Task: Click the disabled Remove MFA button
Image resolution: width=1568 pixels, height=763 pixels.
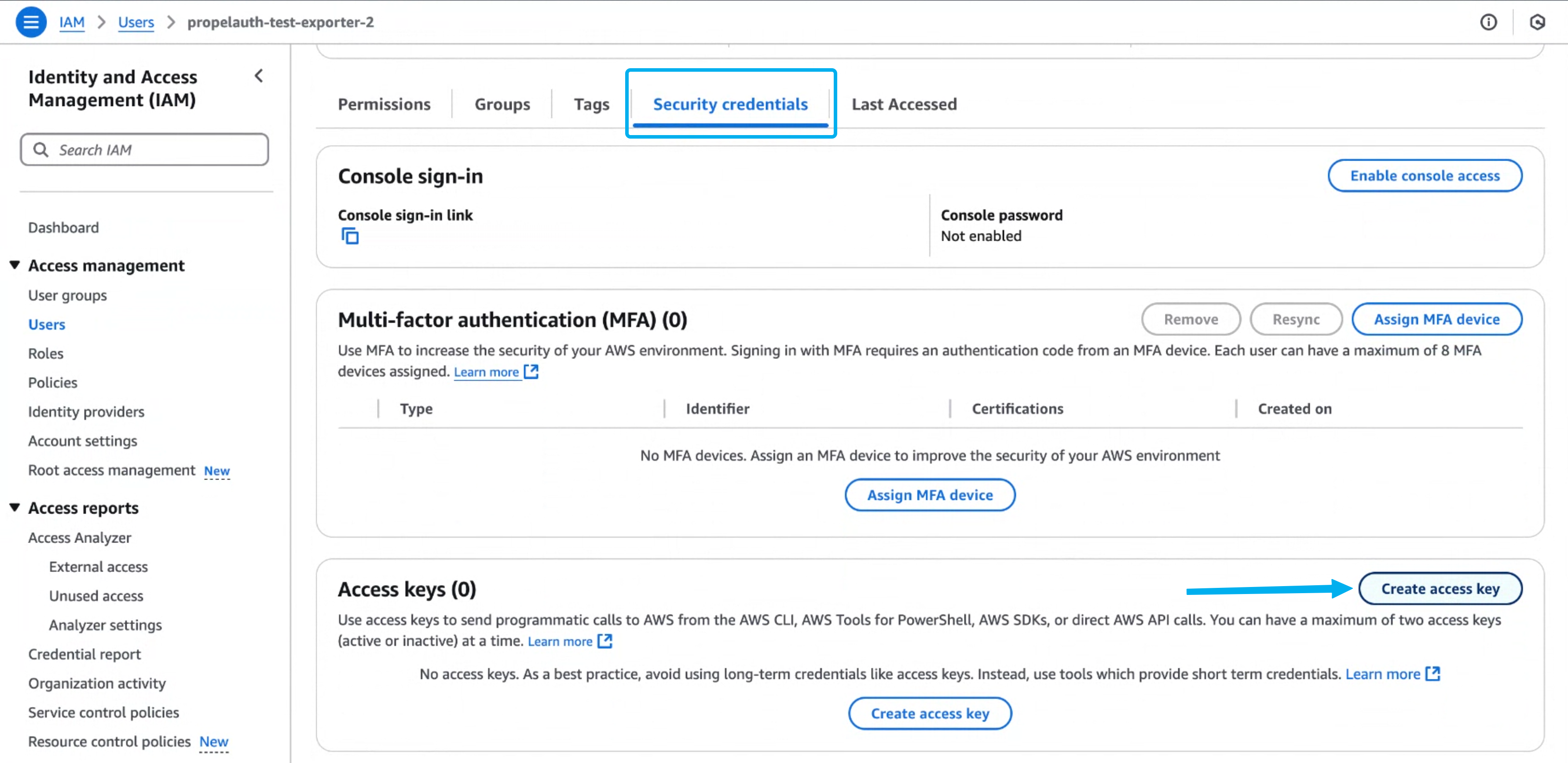Action: click(1191, 319)
